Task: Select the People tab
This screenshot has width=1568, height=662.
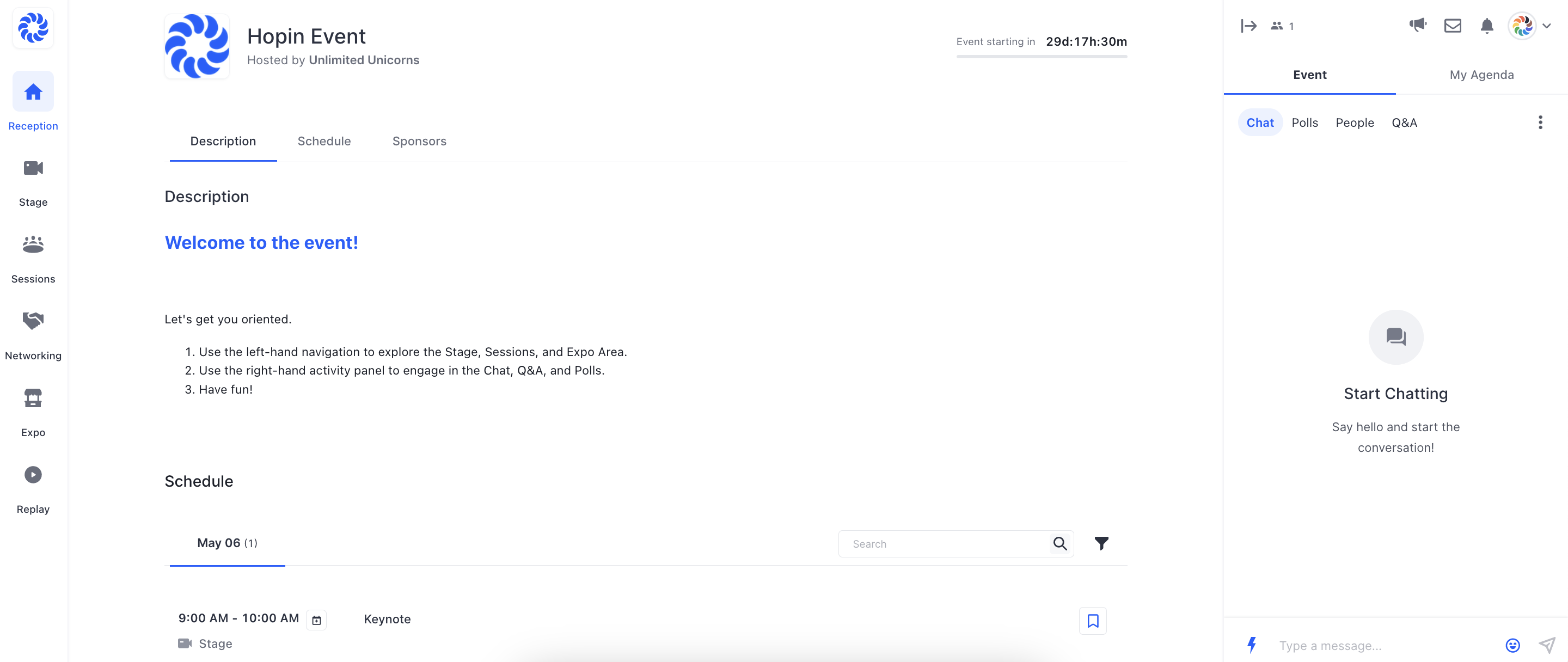Action: (1355, 123)
